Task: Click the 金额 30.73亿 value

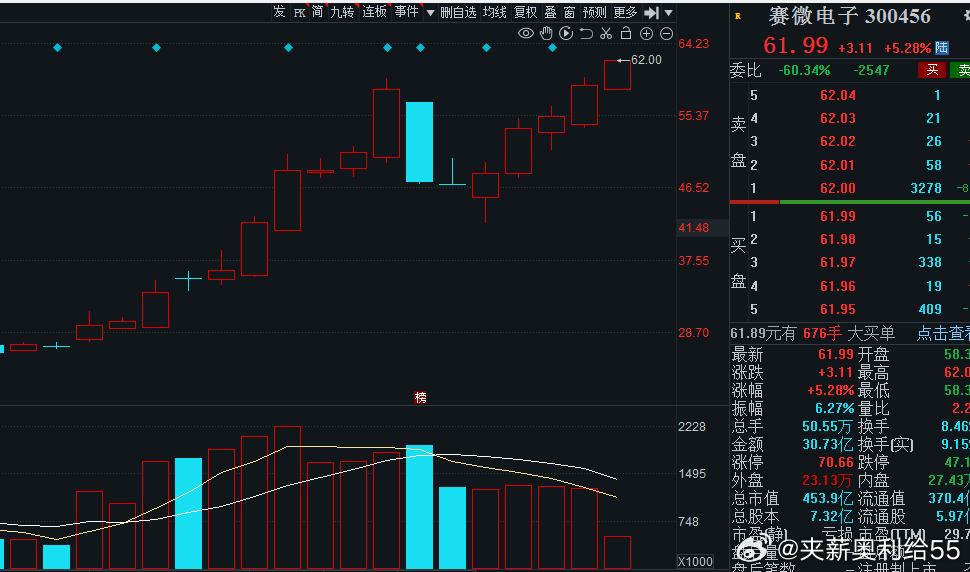Action: tap(826, 445)
